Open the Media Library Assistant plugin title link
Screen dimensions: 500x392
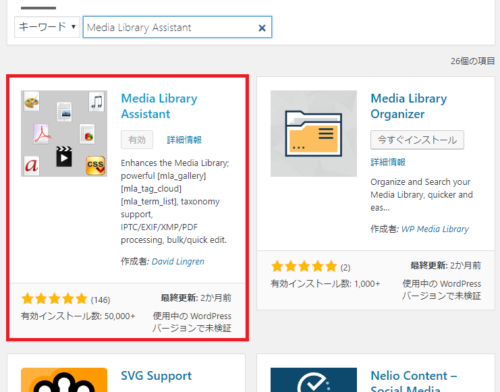coord(159,106)
